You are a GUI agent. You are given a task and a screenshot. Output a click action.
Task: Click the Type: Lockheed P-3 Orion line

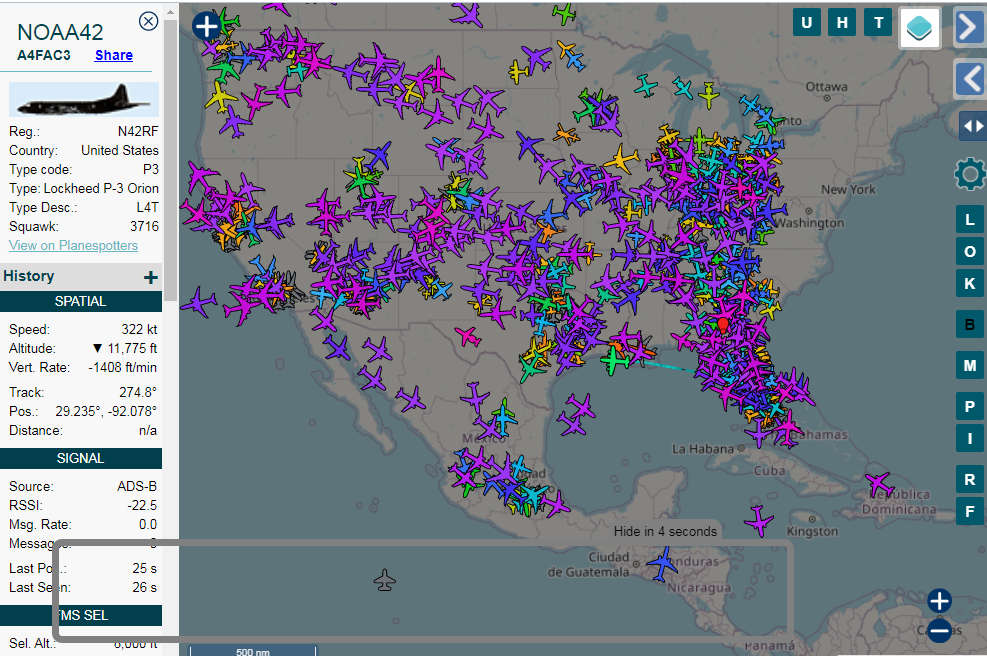point(84,188)
